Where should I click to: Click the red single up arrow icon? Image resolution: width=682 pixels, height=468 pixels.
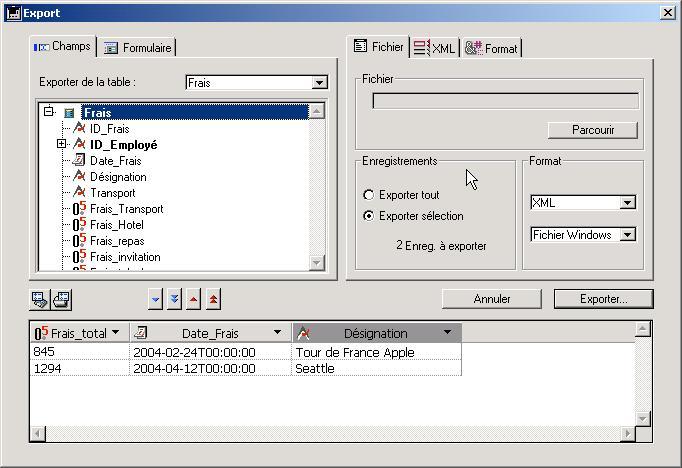click(194, 299)
